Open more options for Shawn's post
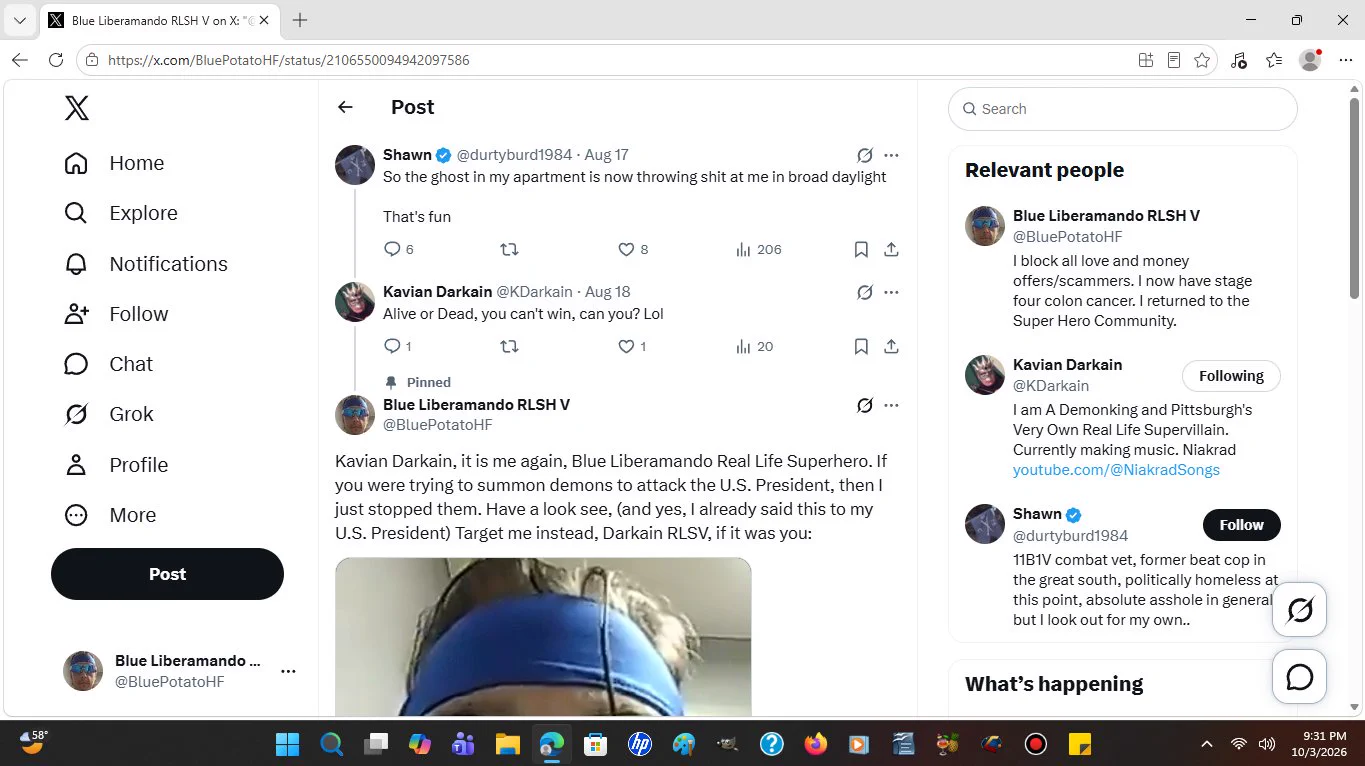Viewport: 1365px width, 766px height. click(892, 155)
